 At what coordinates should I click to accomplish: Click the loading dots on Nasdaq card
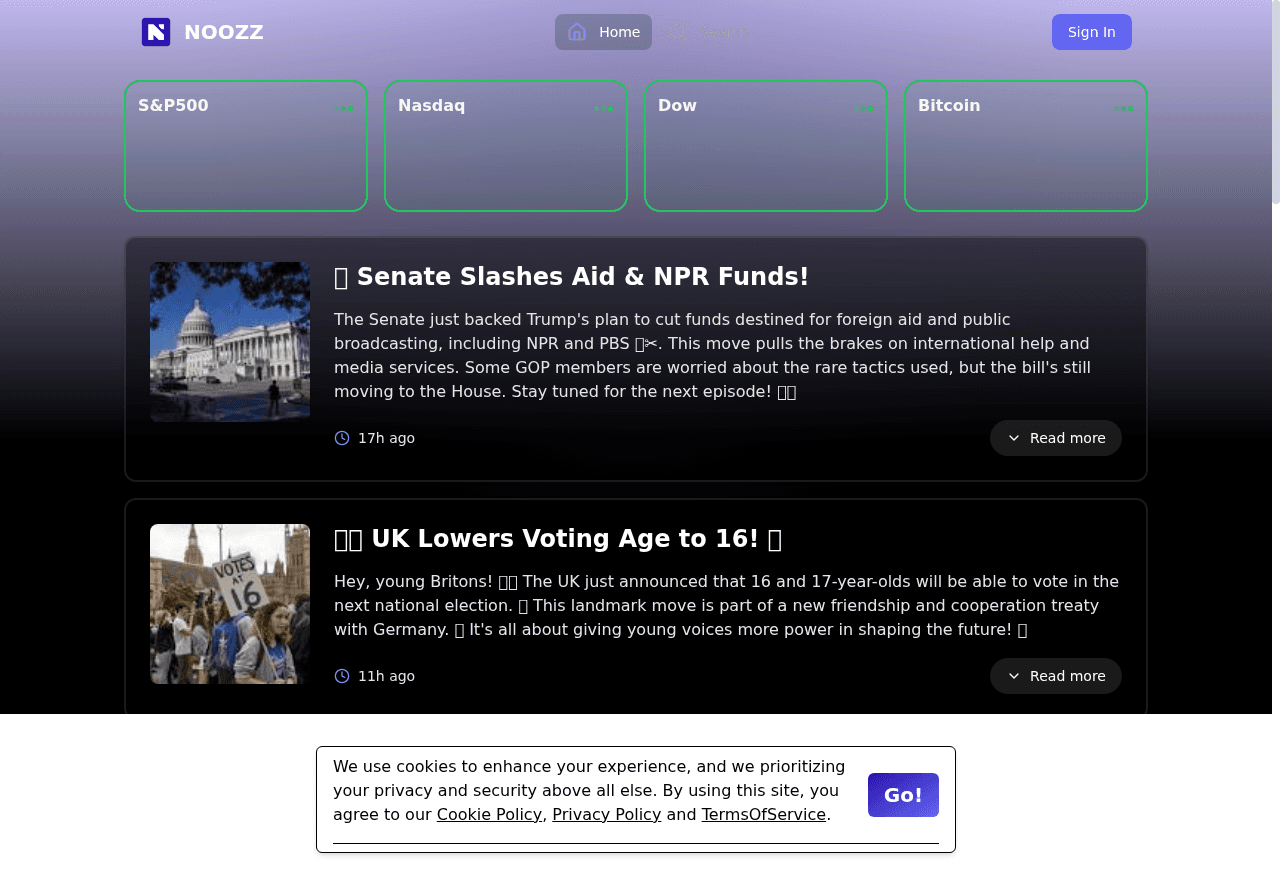click(604, 108)
